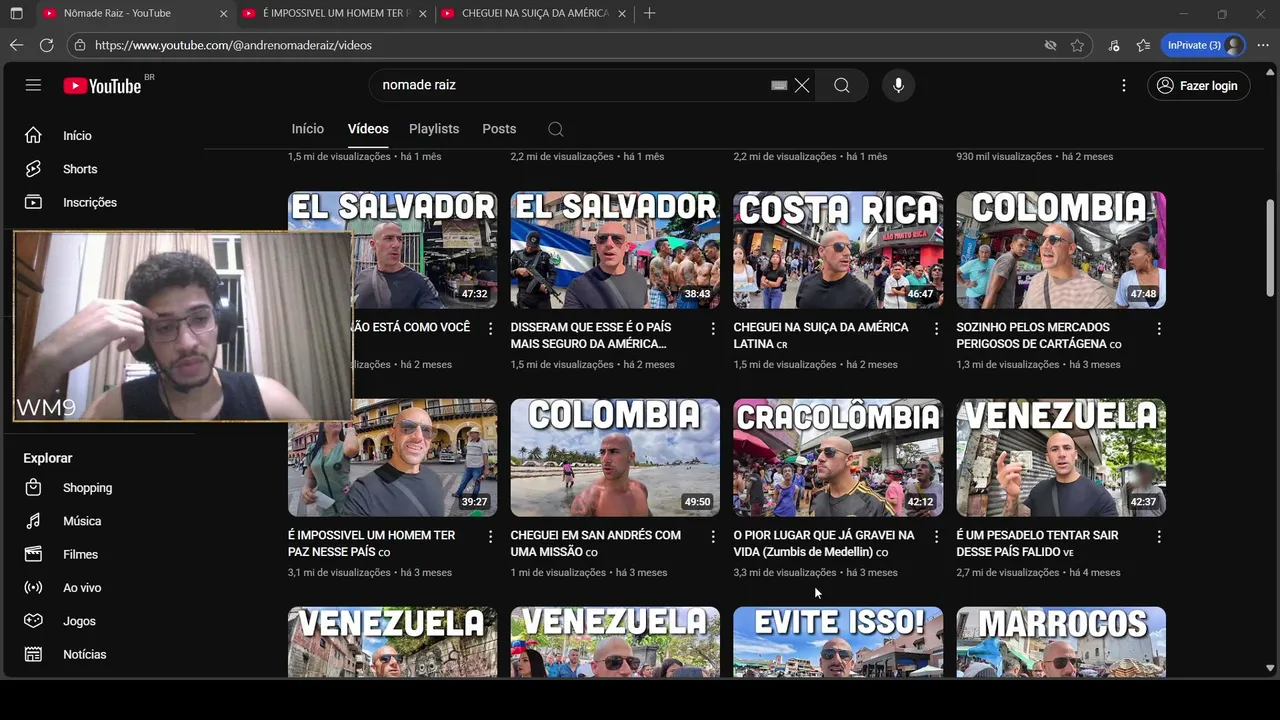1280x720 pixels.
Task: Open the InPrivate (3) profile button
Action: [x=1204, y=45]
